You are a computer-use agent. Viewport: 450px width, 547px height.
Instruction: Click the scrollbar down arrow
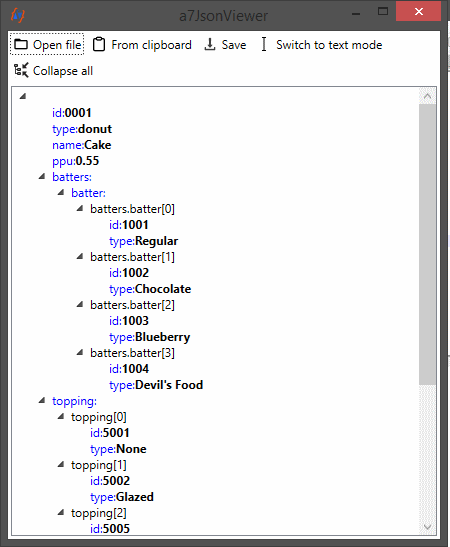coord(427,527)
